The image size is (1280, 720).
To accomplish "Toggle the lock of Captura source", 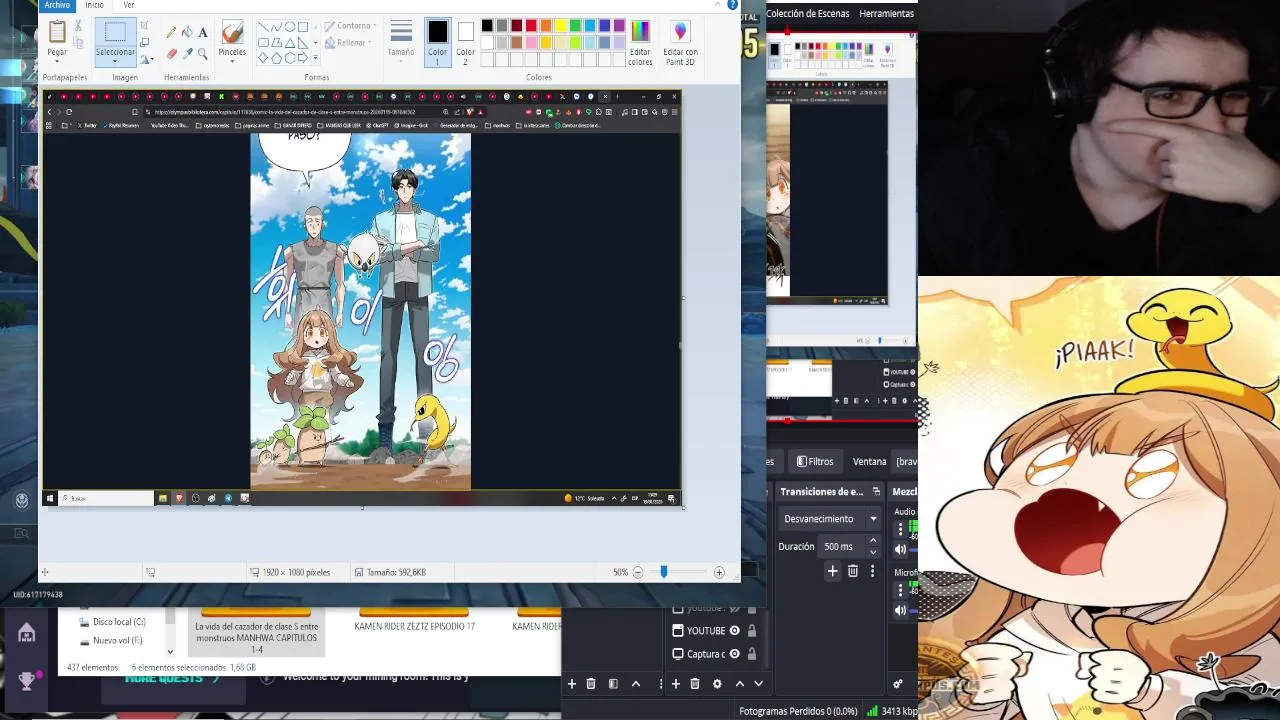I will coord(751,654).
